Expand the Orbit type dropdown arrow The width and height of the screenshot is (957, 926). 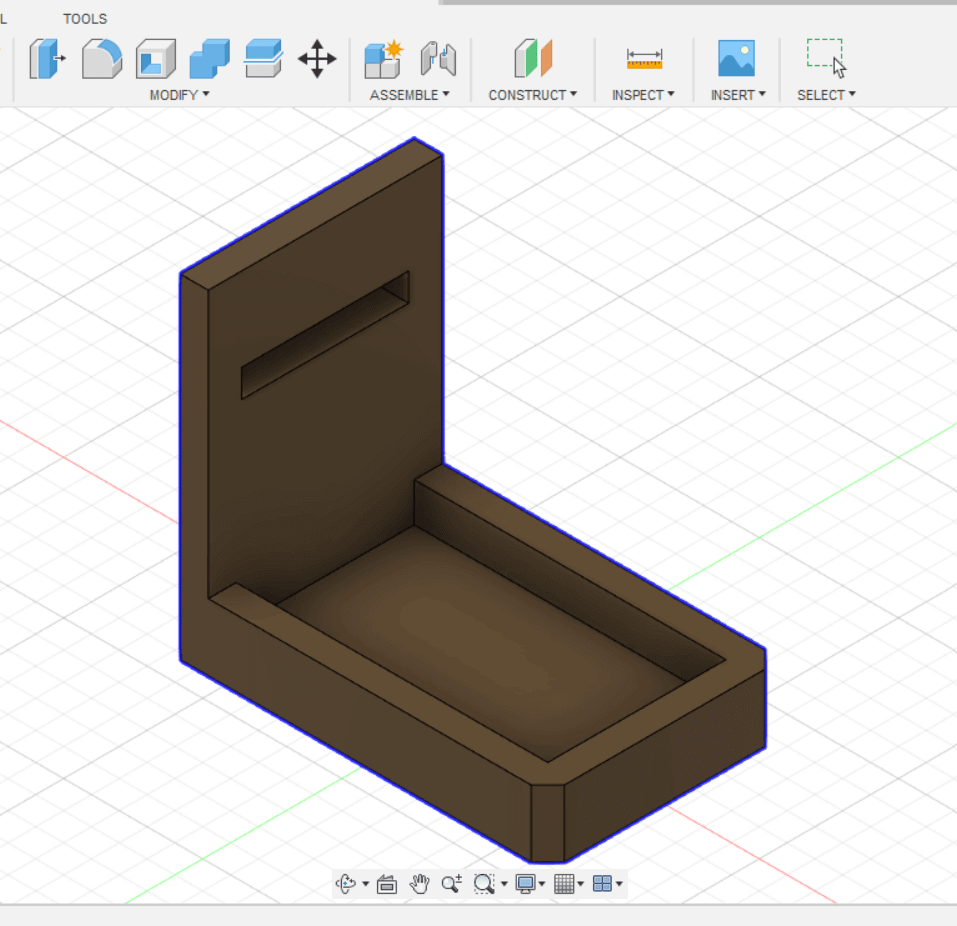[x=365, y=884]
